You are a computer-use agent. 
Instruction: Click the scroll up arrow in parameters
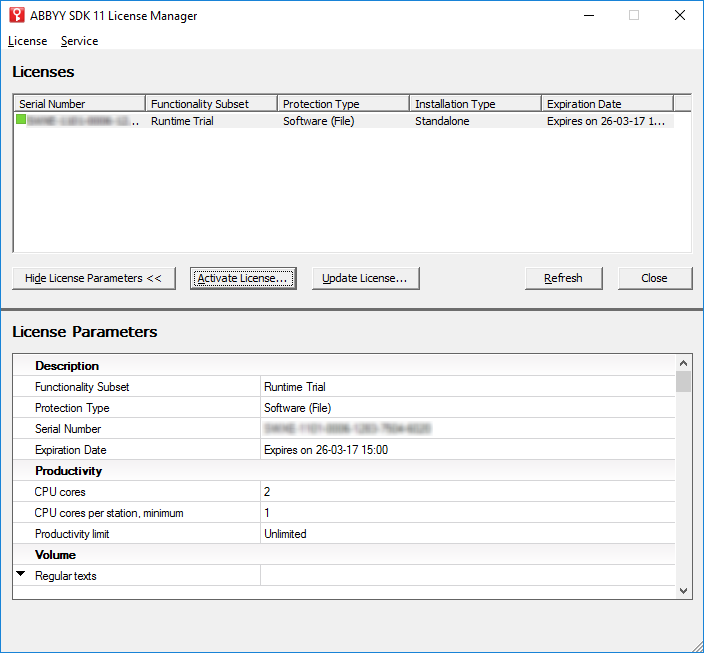click(x=683, y=363)
